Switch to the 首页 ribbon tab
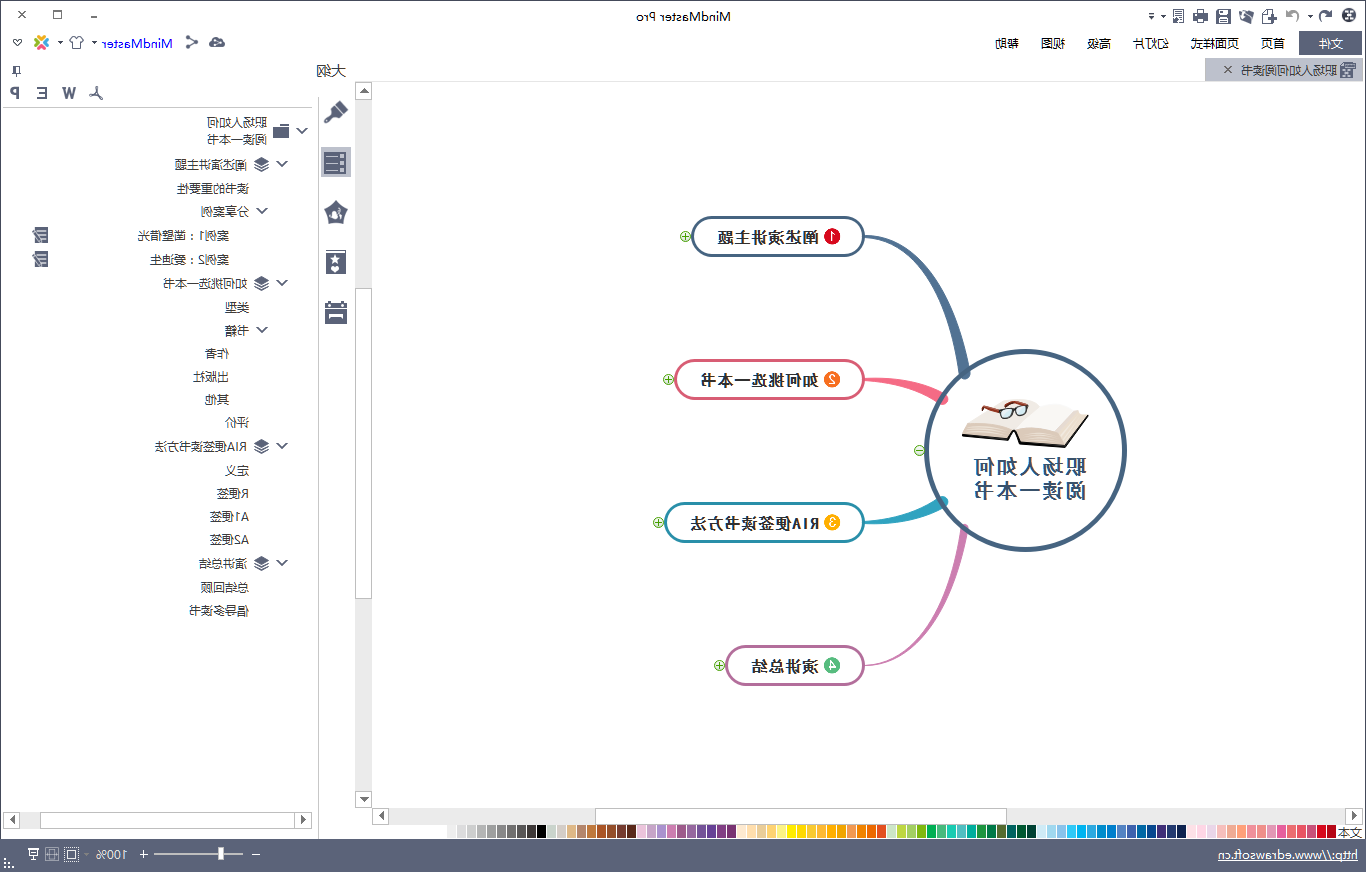Viewport: 1366px width, 872px height. point(1272,43)
